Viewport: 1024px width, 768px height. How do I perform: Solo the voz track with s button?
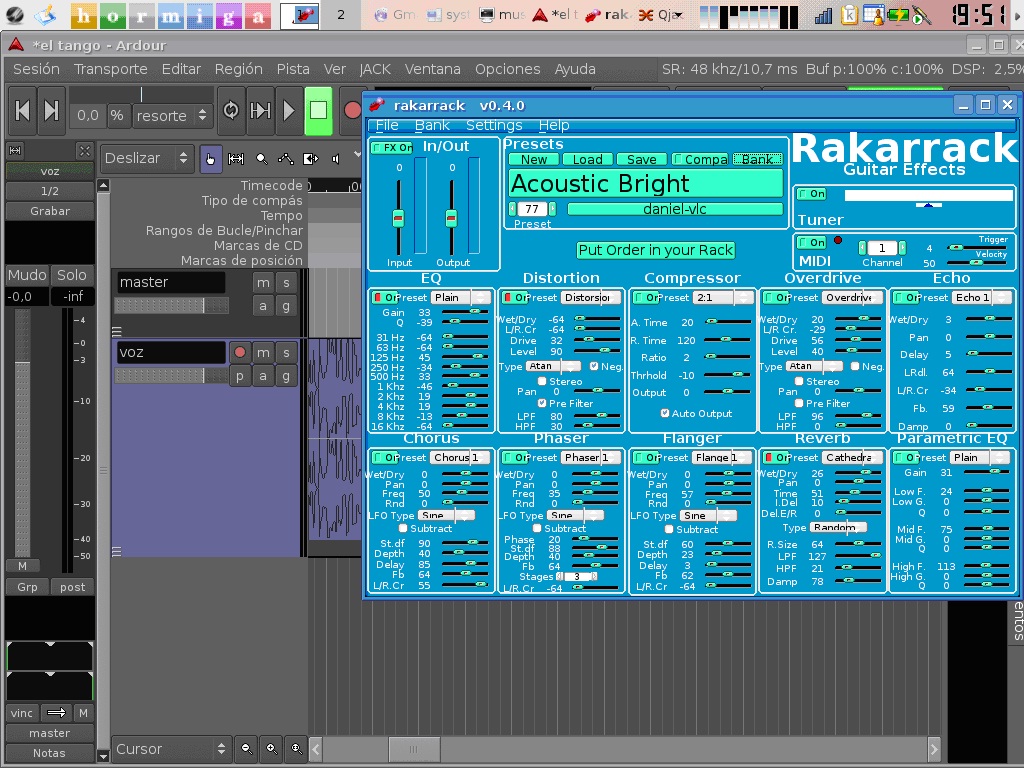click(x=286, y=353)
